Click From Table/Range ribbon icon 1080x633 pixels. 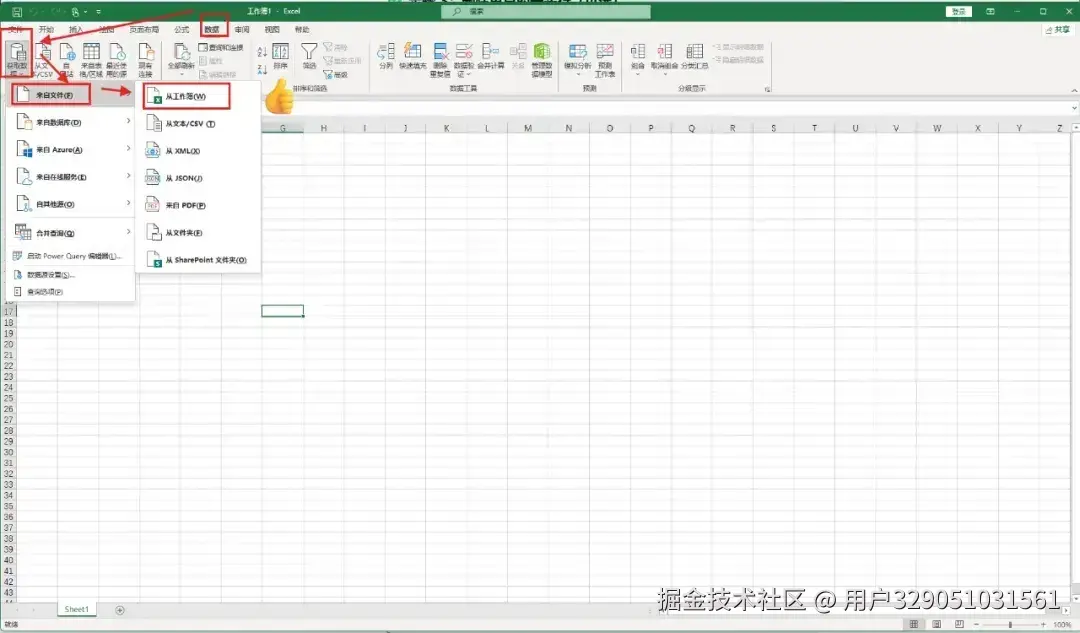coord(91,59)
